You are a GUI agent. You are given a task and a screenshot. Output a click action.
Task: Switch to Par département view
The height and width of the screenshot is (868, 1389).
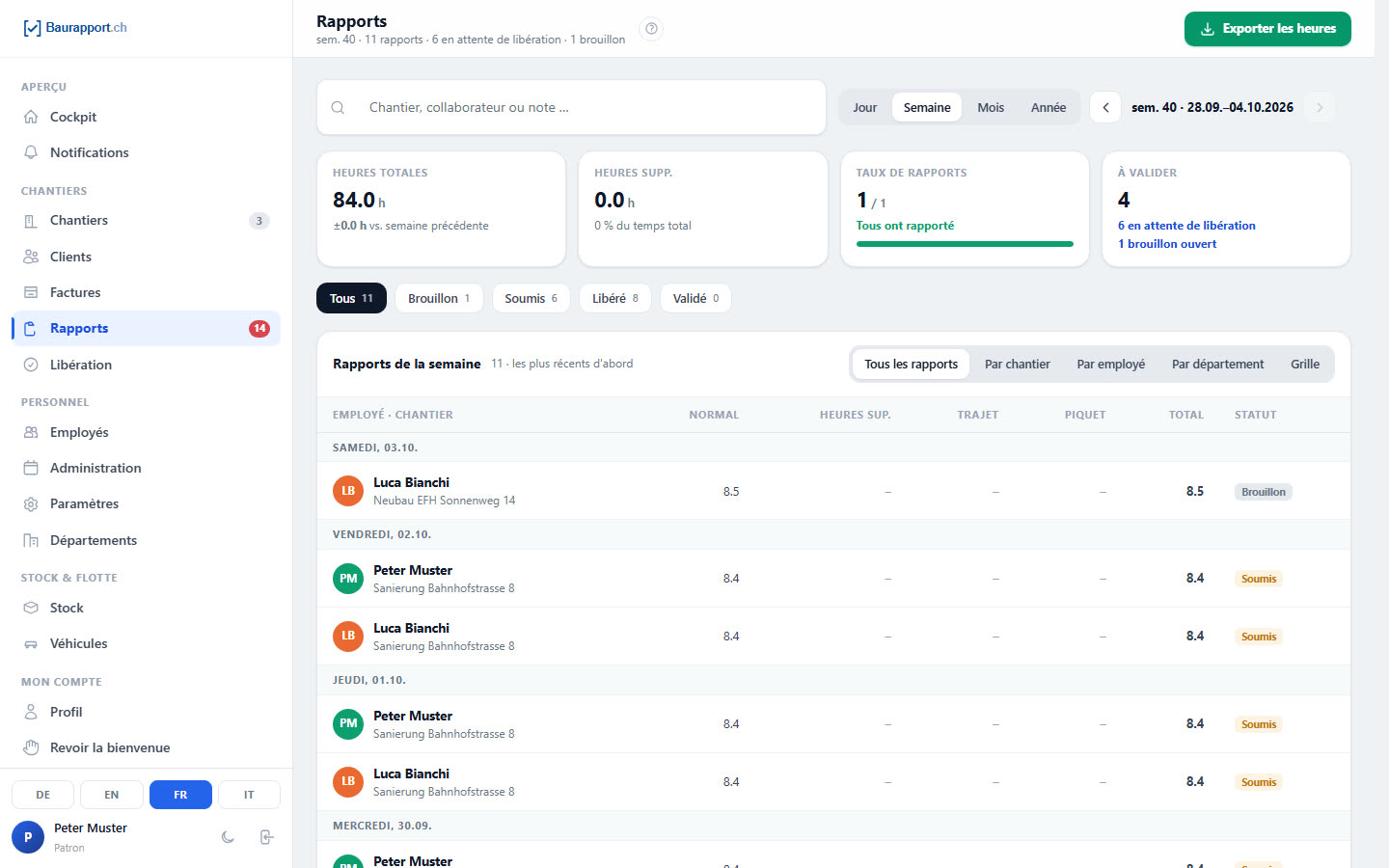(1218, 364)
